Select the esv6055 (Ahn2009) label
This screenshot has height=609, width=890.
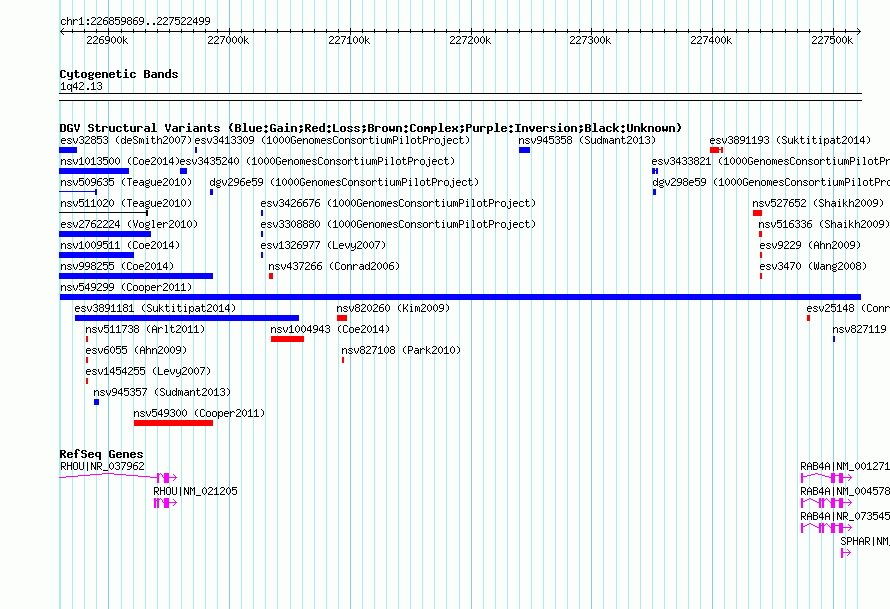(136, 350)
